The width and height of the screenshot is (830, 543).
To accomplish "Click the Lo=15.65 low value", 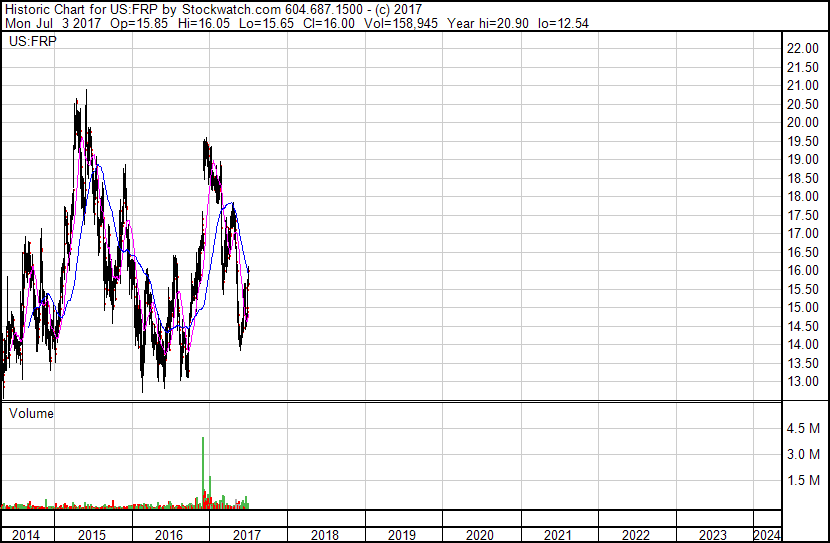I will [266, 23].
